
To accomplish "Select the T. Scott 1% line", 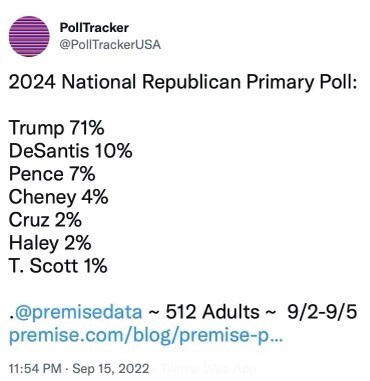I will point(58,266).
